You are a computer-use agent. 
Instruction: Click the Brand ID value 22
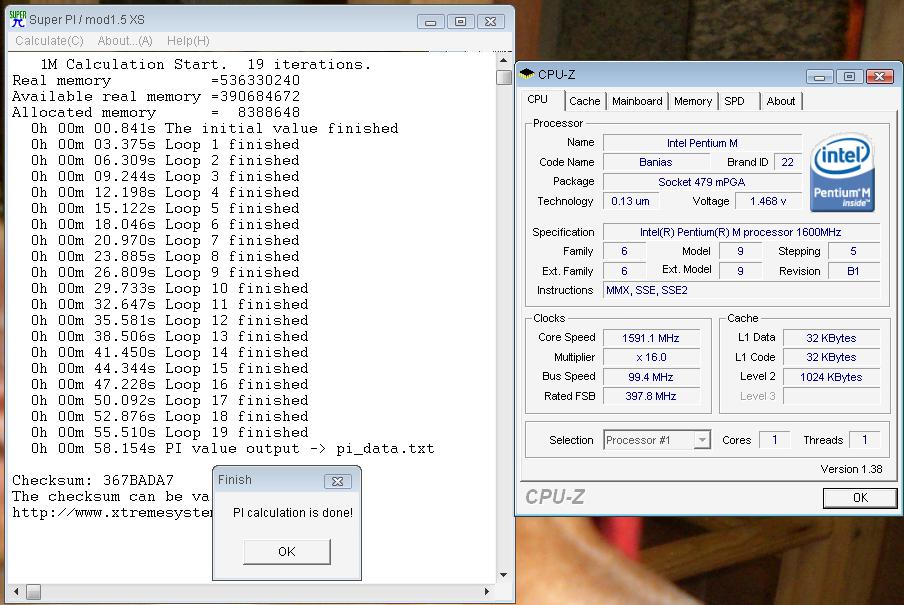[x=788, y=162]
